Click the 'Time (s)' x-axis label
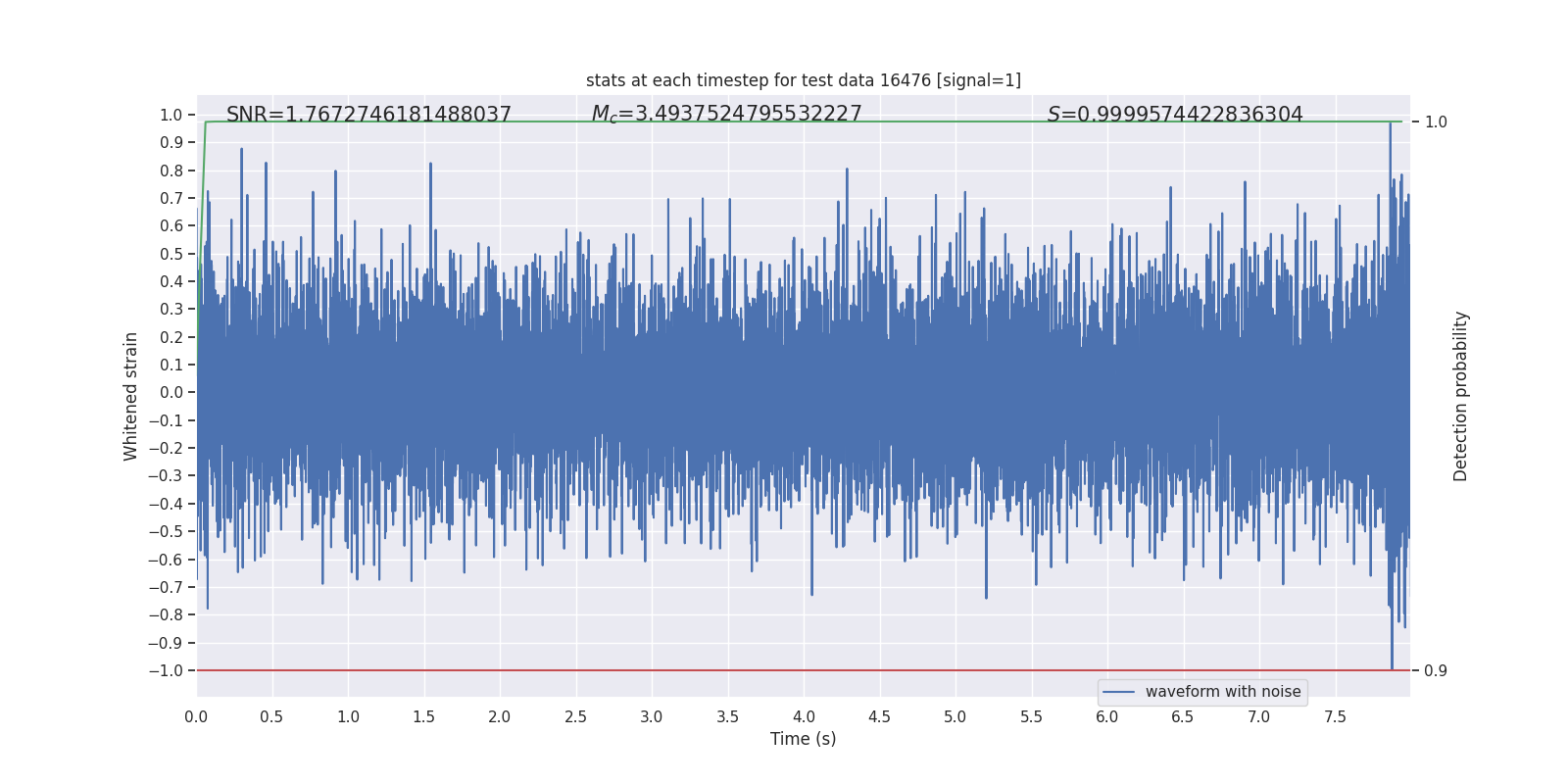This screenshot has width=1568, height=784. [803, 739]
